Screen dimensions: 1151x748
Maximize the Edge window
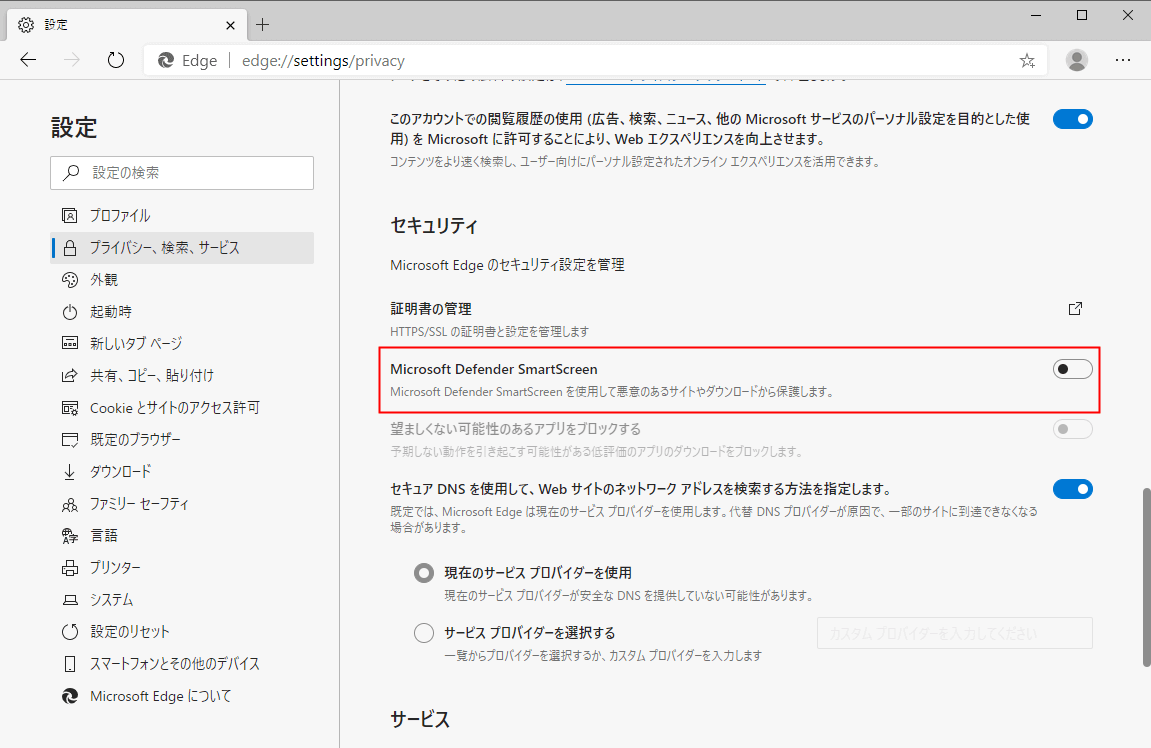[x=1082, y=15]
